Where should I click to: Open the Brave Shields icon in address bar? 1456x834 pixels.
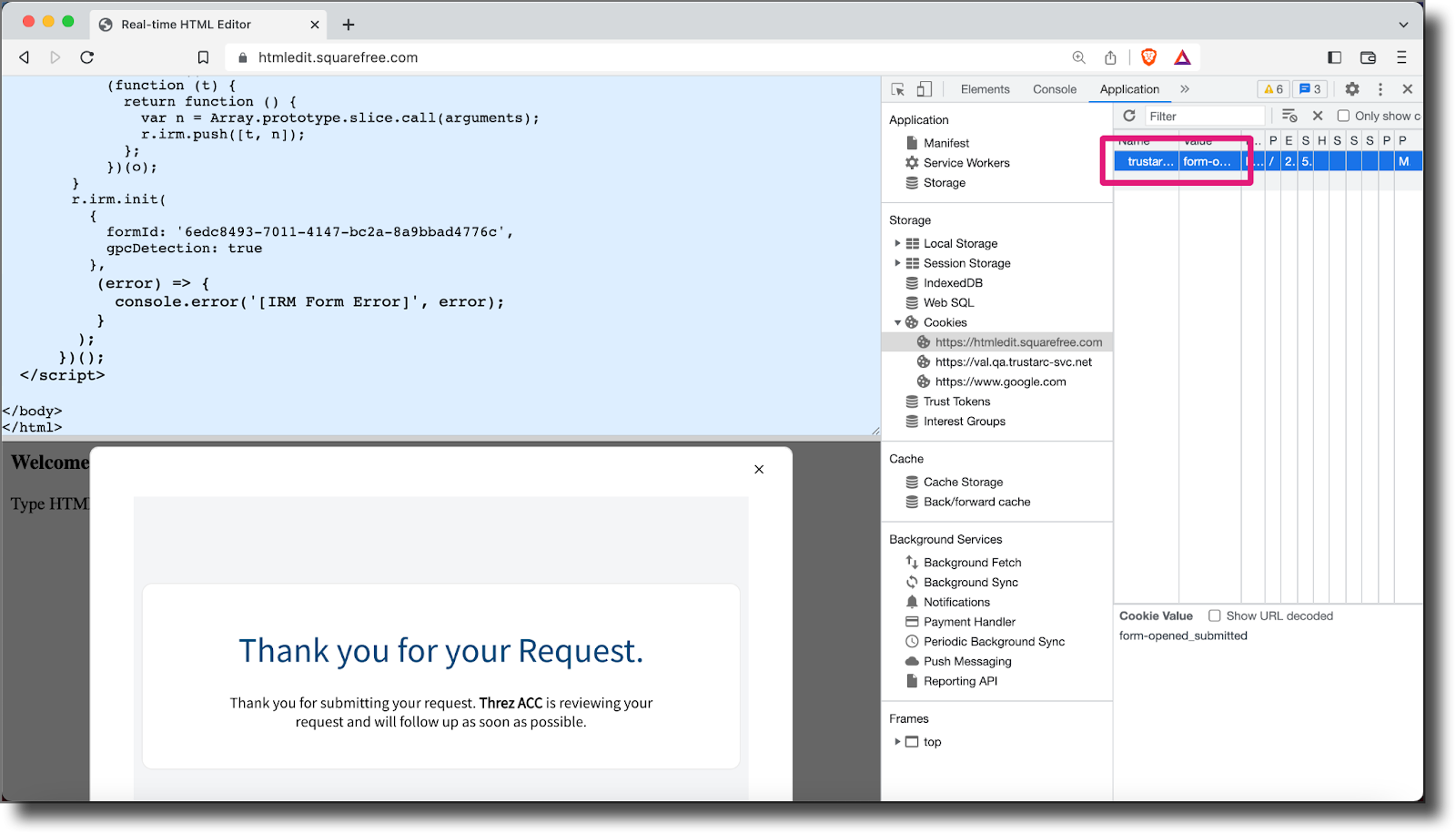[x=1148, y=56]
